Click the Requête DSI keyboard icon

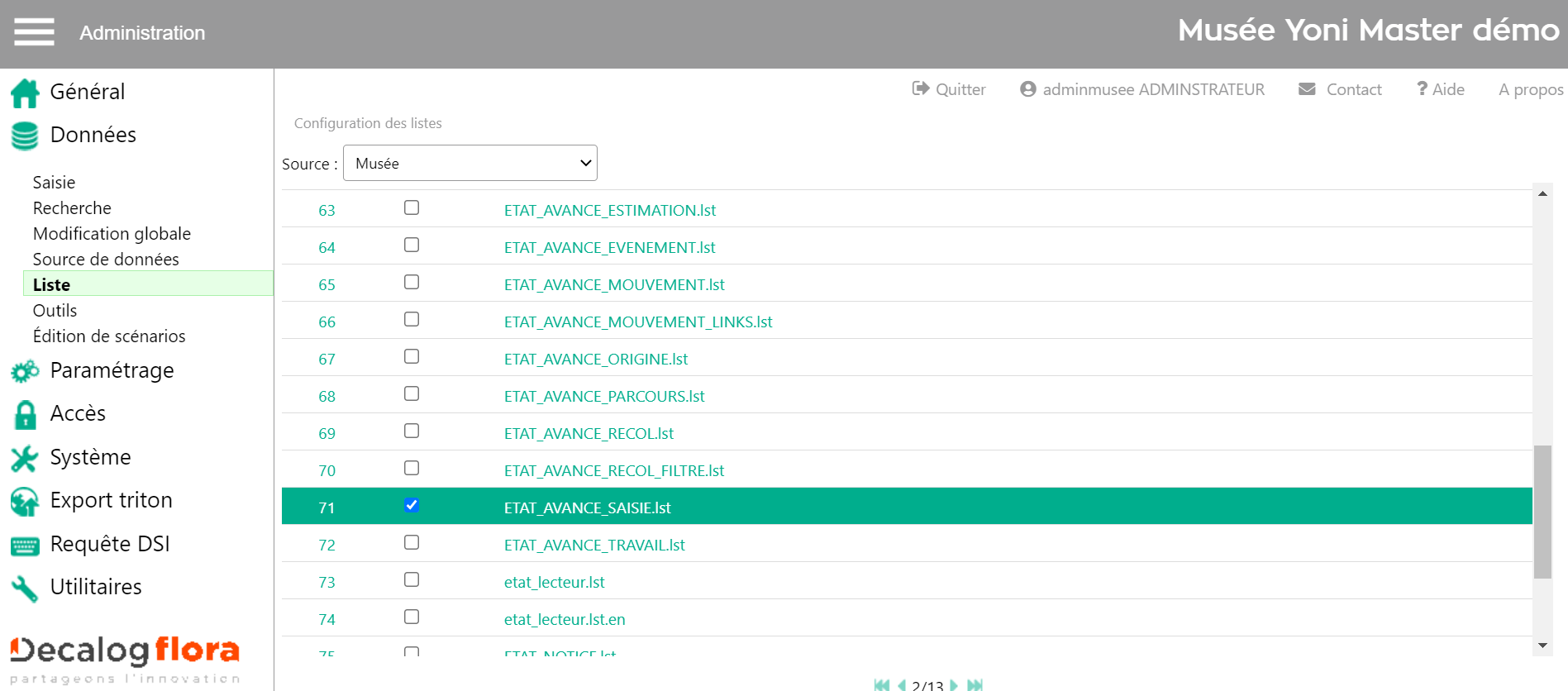25,546
